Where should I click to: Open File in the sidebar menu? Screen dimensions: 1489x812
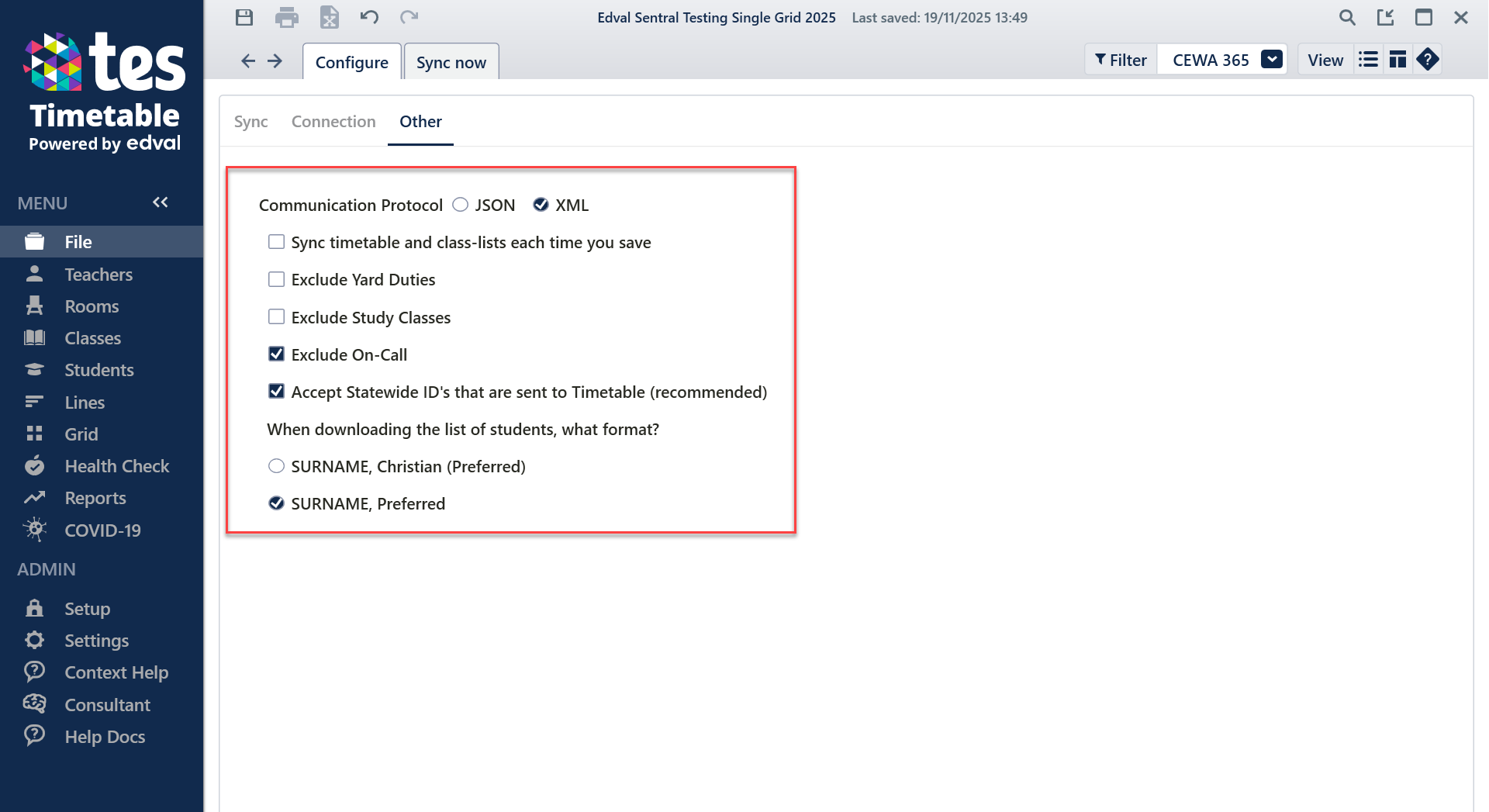[x=102, y=242]
